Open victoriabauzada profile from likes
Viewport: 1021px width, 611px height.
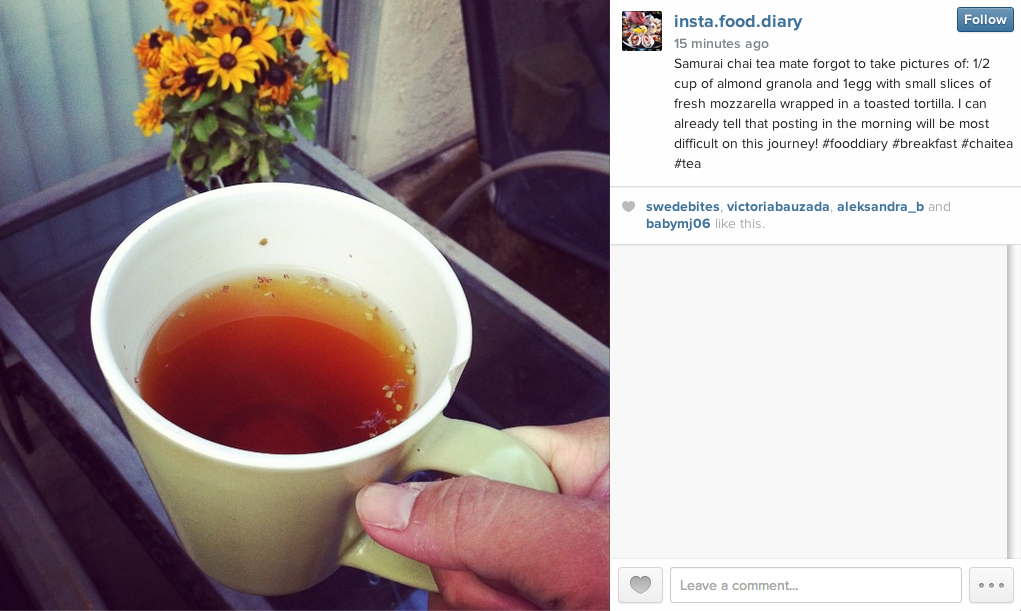point(778,206)
